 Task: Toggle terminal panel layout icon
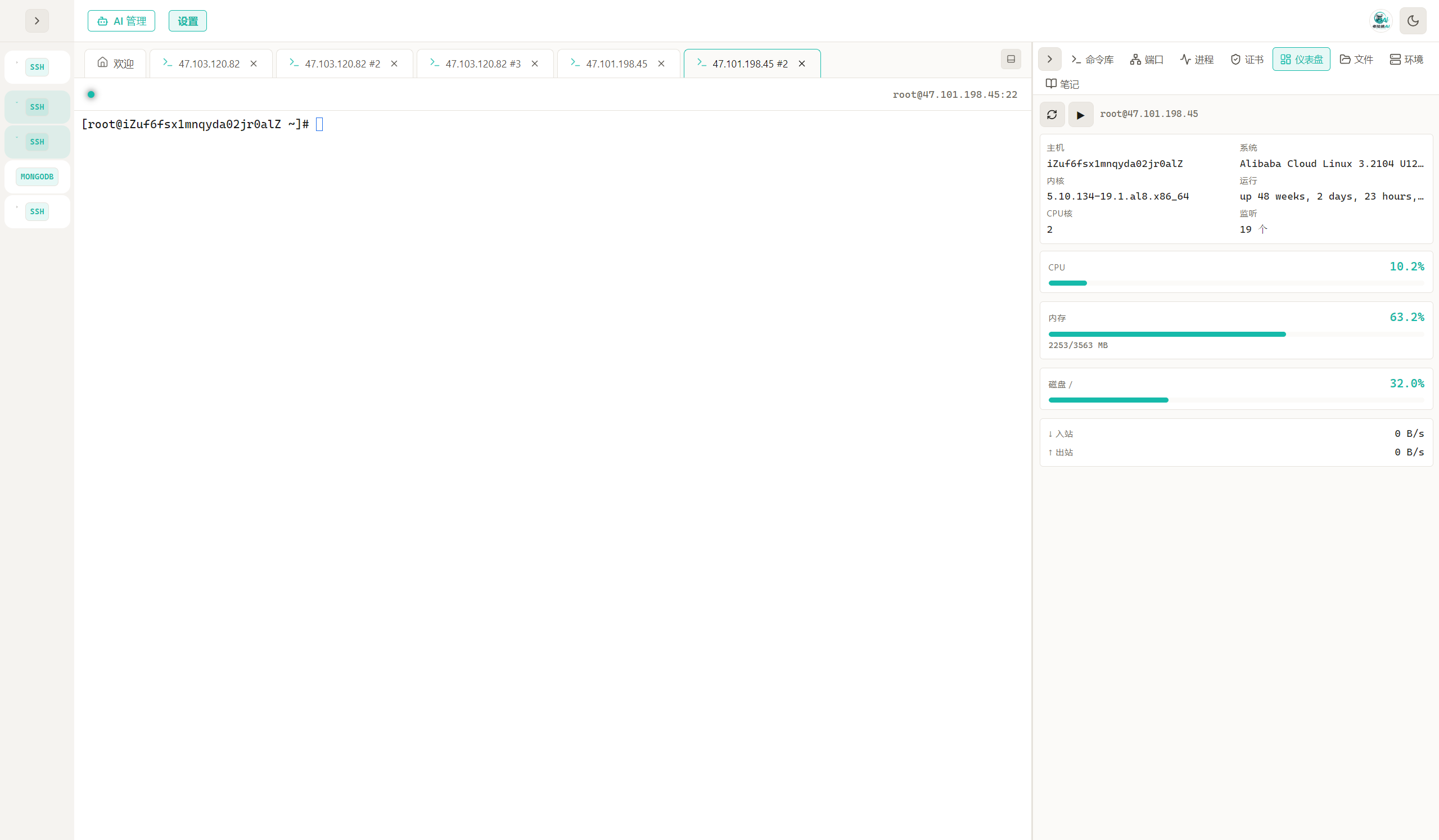tap(1011, 59)
